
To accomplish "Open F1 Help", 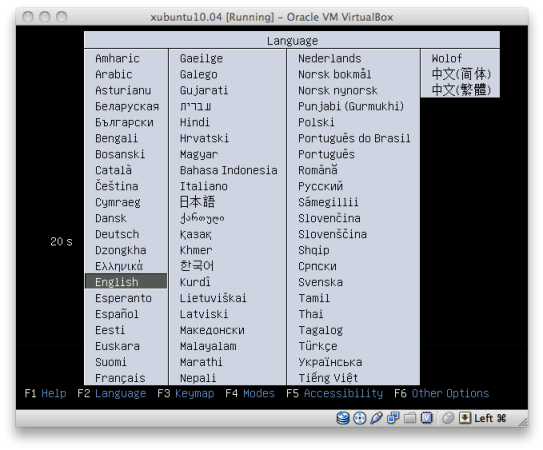I will coord(45,394).
